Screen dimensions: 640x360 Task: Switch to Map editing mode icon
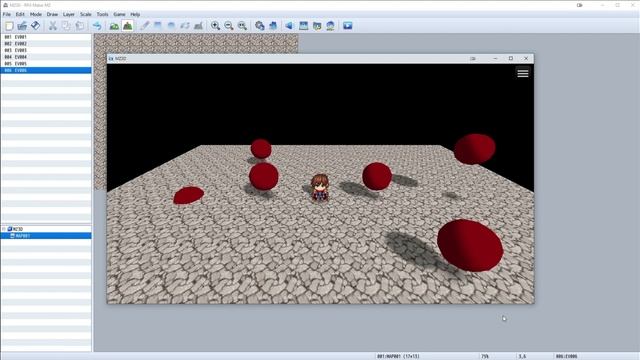[114, 26]
